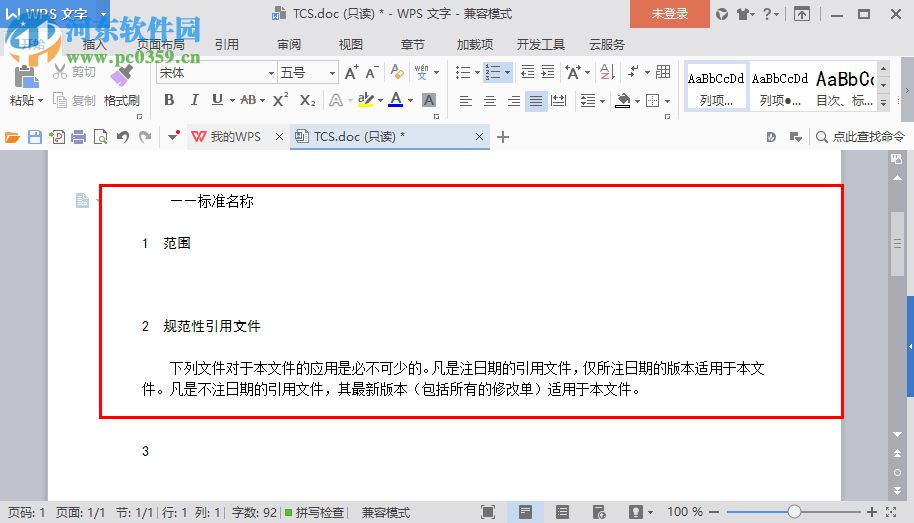Open the font size dropdown 五号
The height and width of the screenshot is (523, 914).
point(332,73)
